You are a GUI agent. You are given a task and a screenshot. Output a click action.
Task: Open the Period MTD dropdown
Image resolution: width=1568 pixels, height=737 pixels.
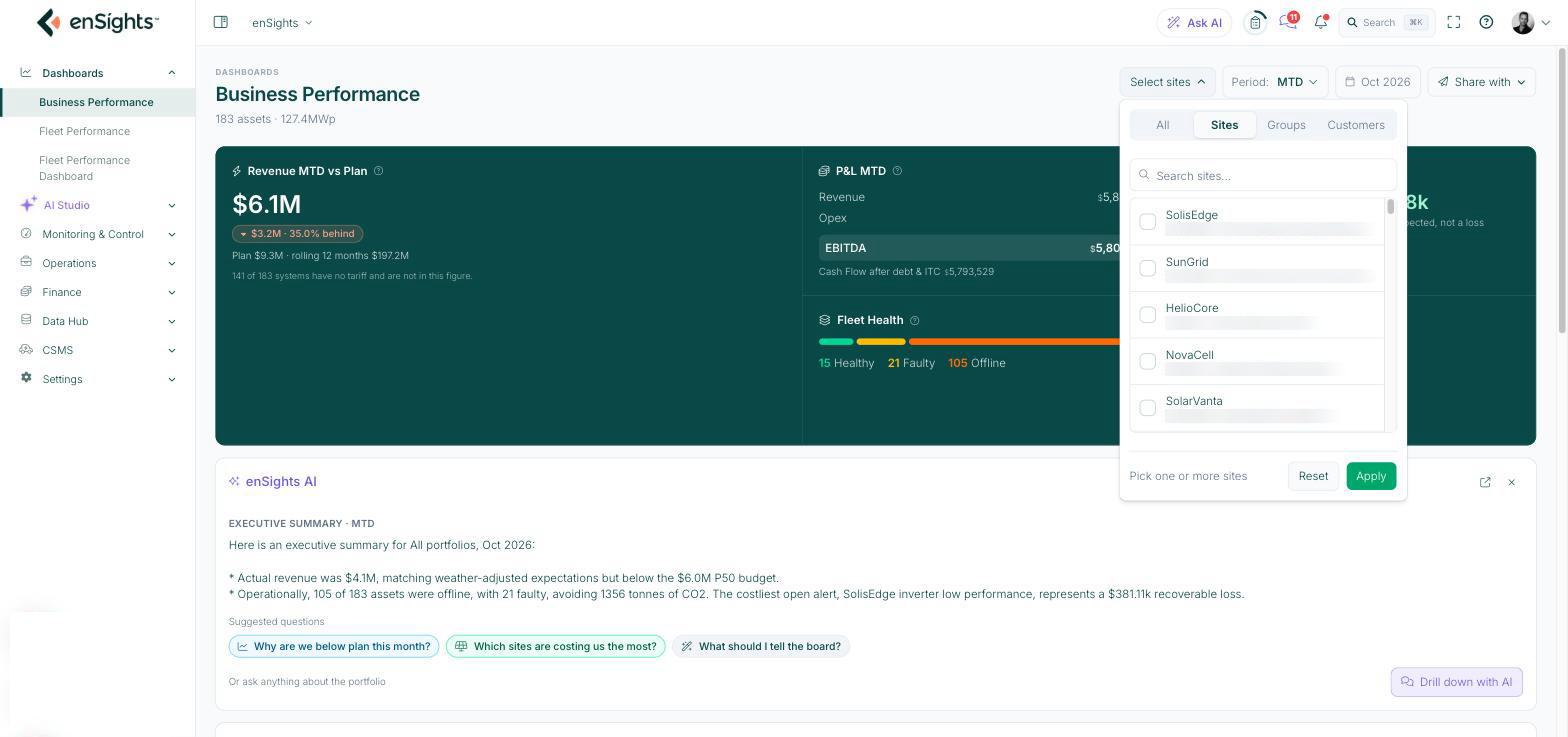pyautogui.click(x=1274, y=82)
